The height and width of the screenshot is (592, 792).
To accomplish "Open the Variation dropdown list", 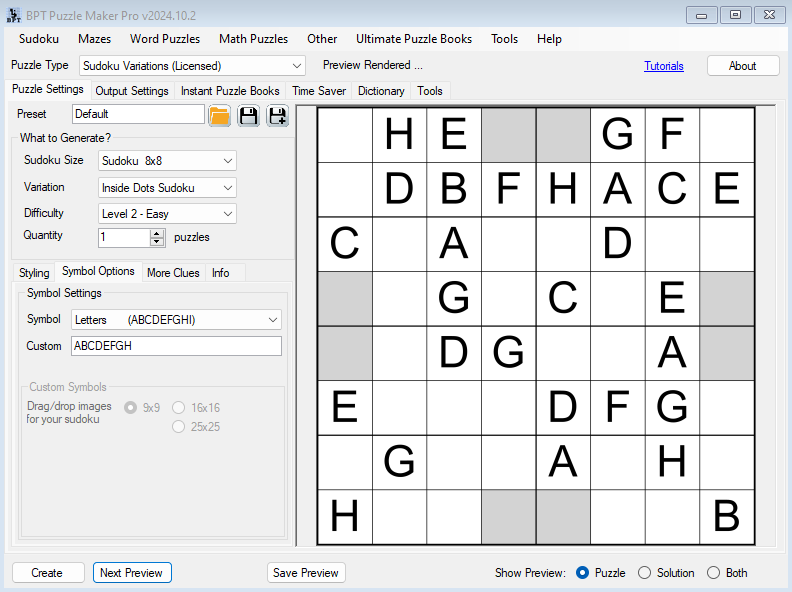I will (x=229, y=188).
